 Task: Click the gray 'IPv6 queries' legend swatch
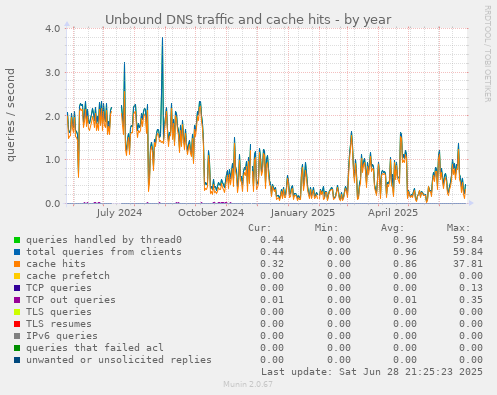(17, 336)
